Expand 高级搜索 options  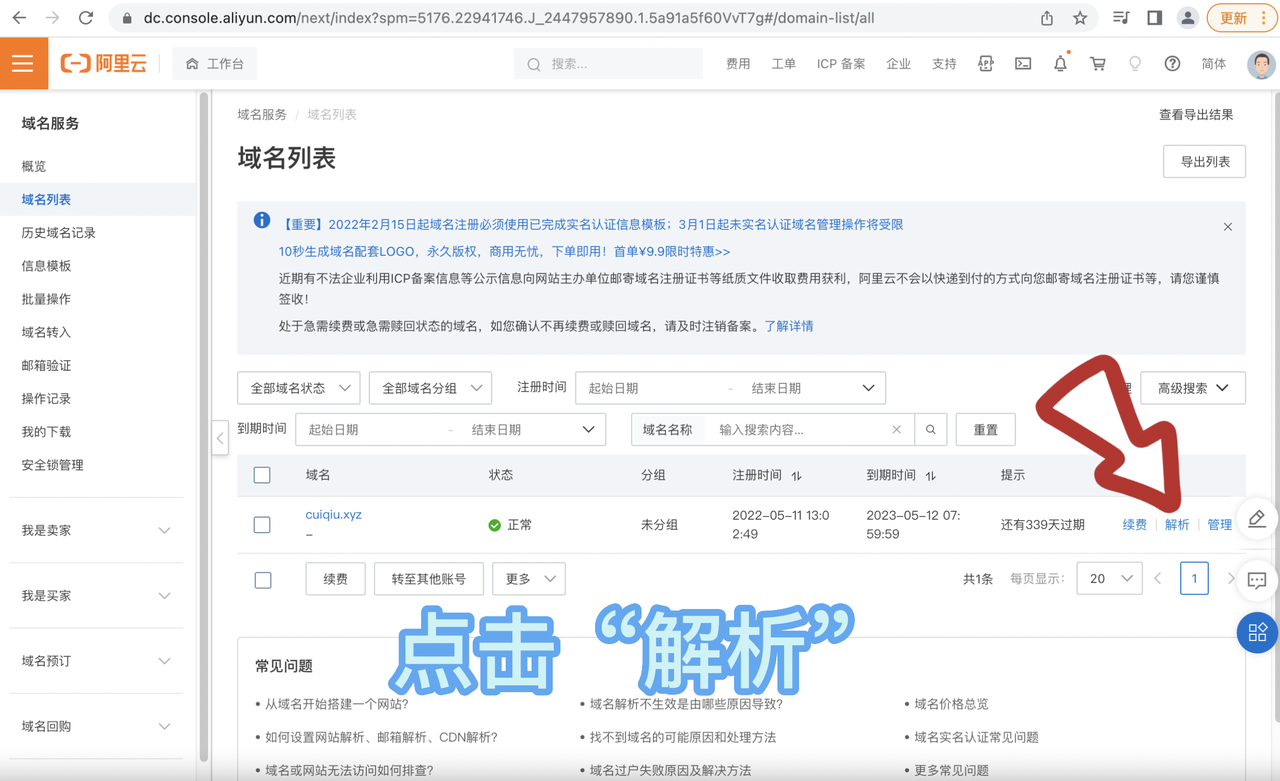1193,388
